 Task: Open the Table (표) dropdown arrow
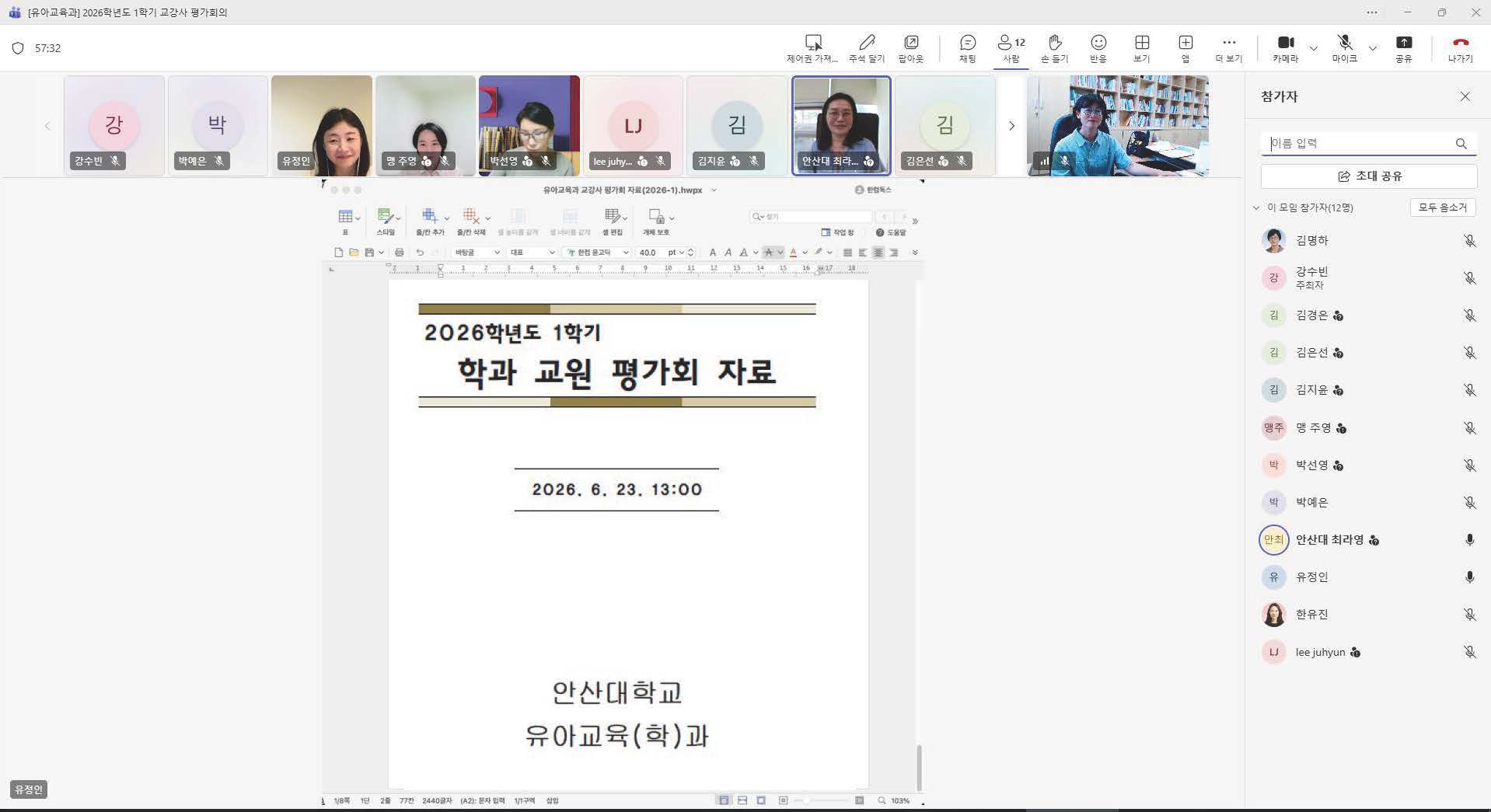point(358,218)
